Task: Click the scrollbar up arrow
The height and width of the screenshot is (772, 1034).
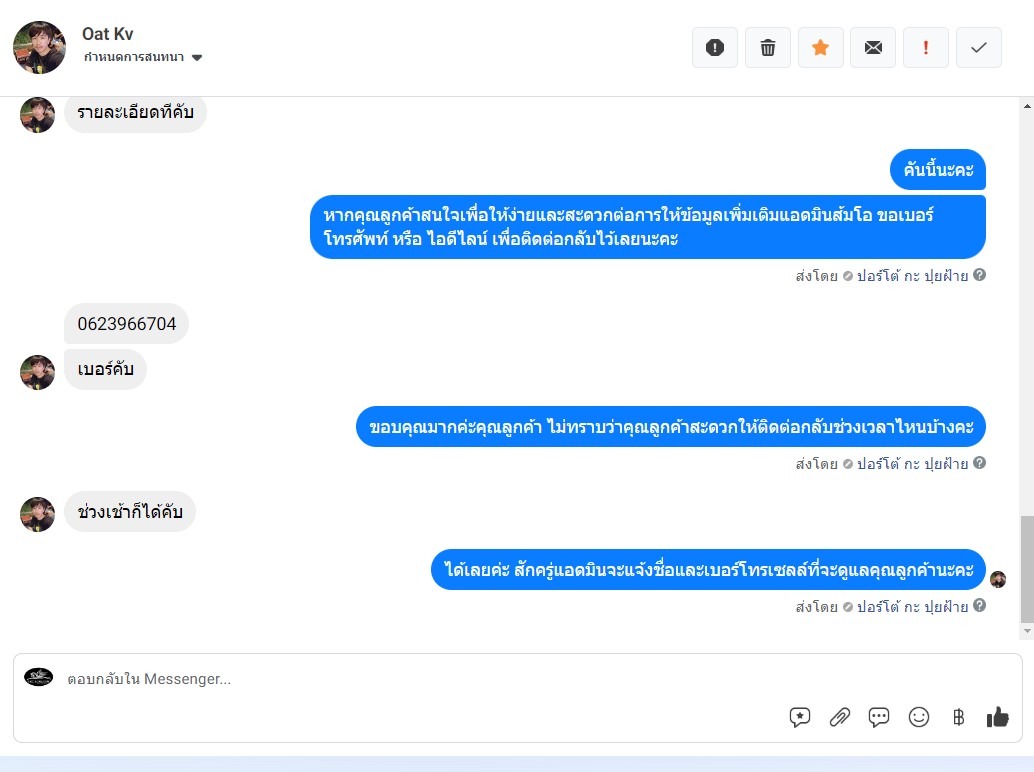Action: (x=1027, y=105)
